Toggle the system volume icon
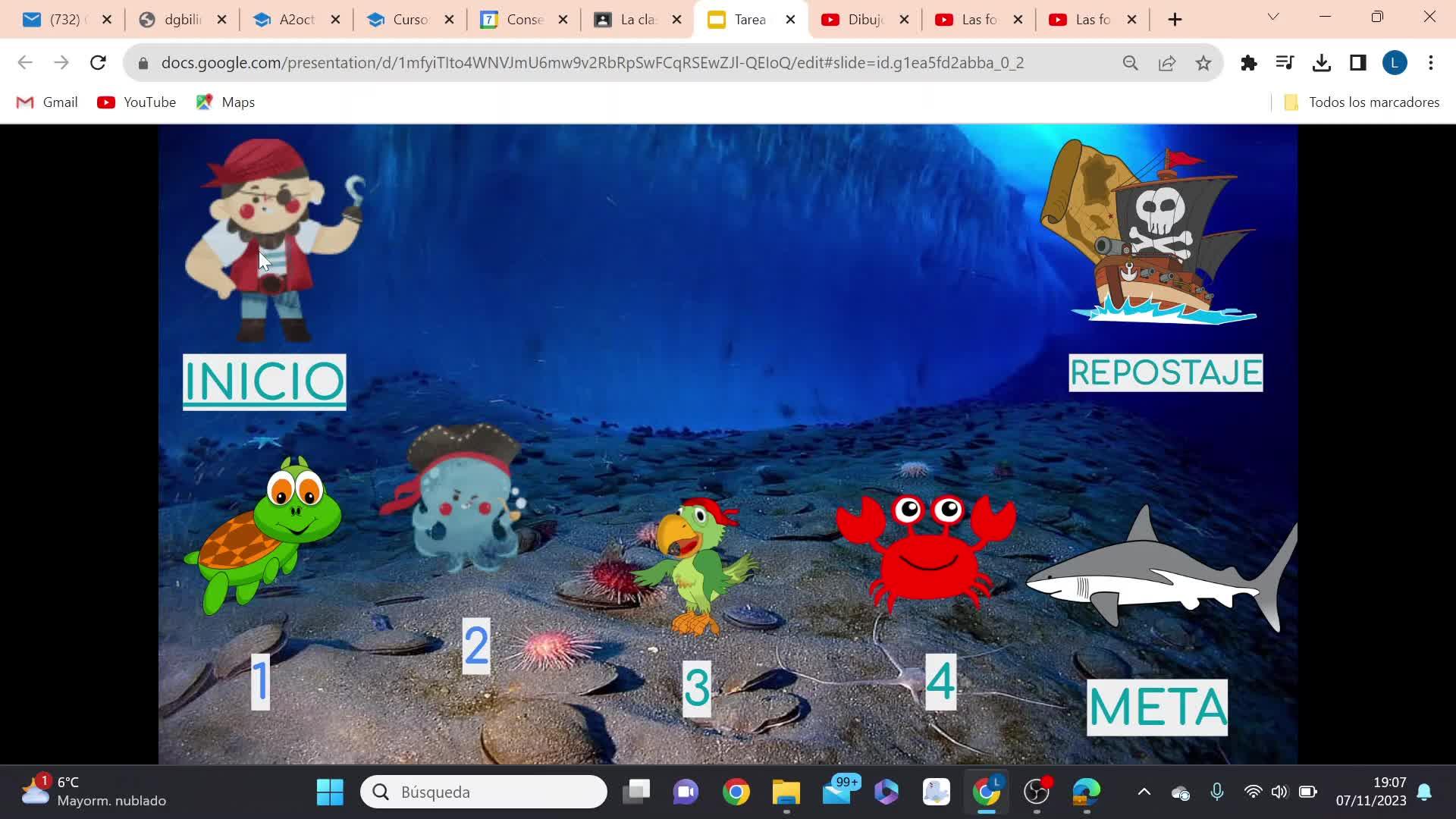The image size is (1456, 819). coord(1279,792)
